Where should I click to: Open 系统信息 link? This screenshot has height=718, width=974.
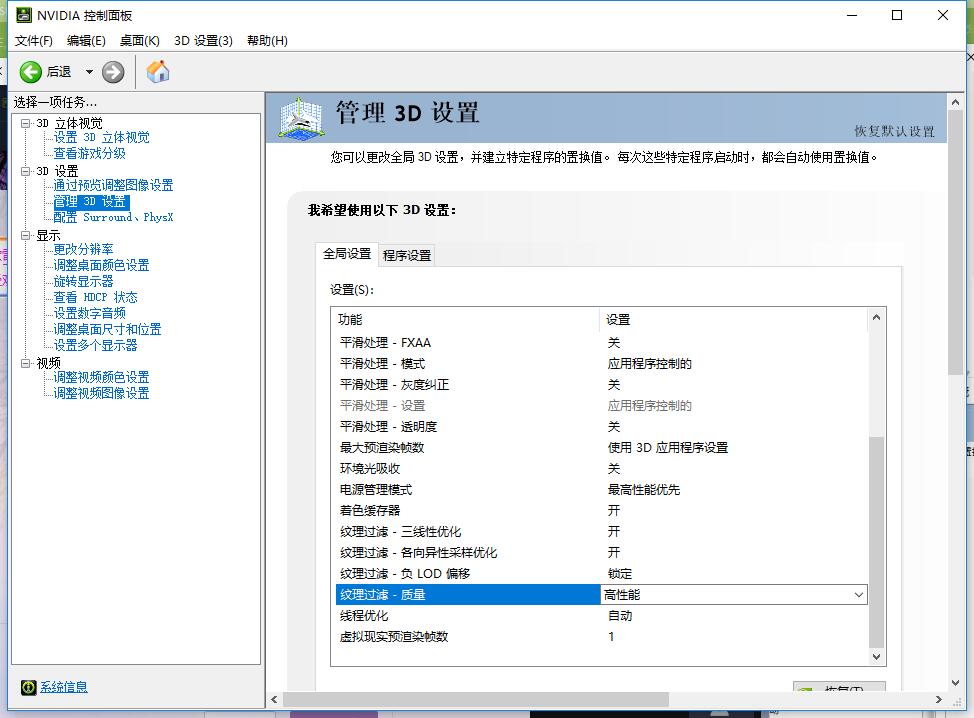pyautogui.click(x=64, y=687)
